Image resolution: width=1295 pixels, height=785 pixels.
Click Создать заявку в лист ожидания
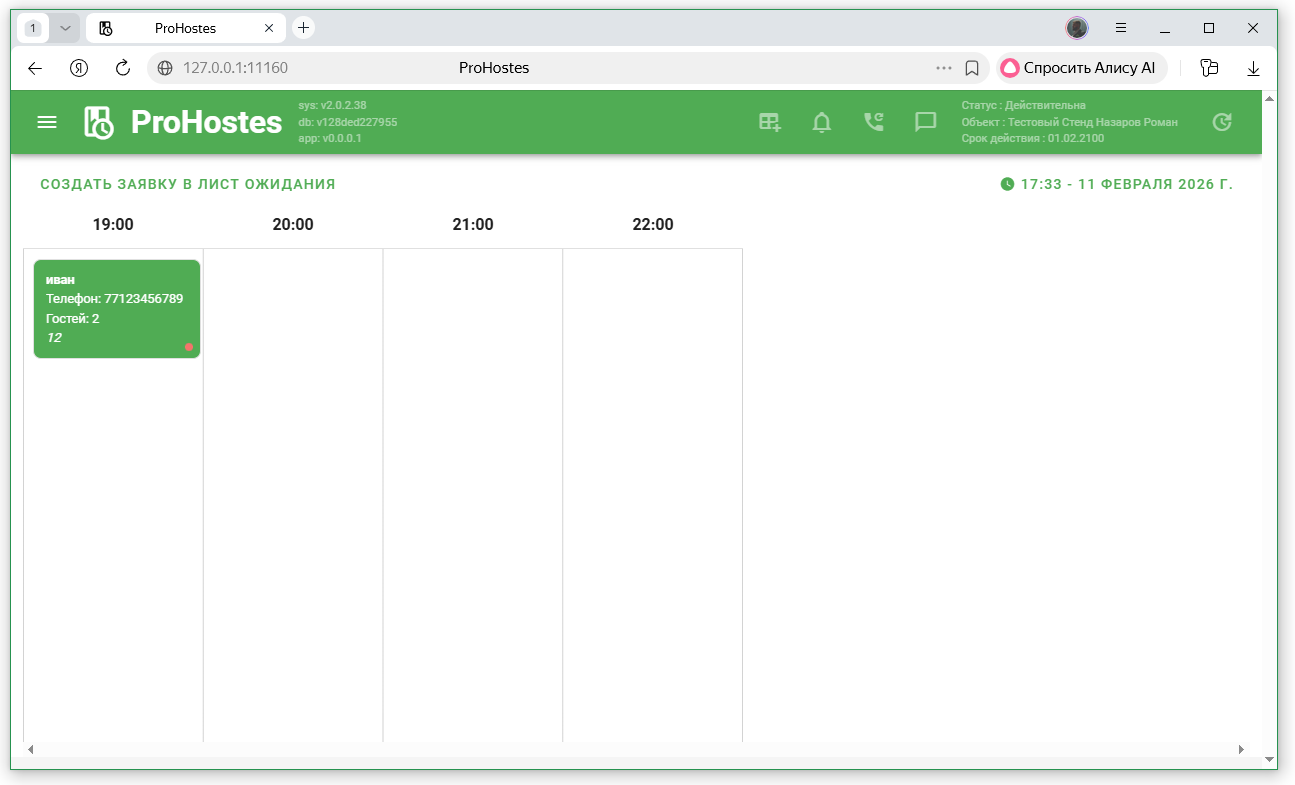[x=188, y=184]
